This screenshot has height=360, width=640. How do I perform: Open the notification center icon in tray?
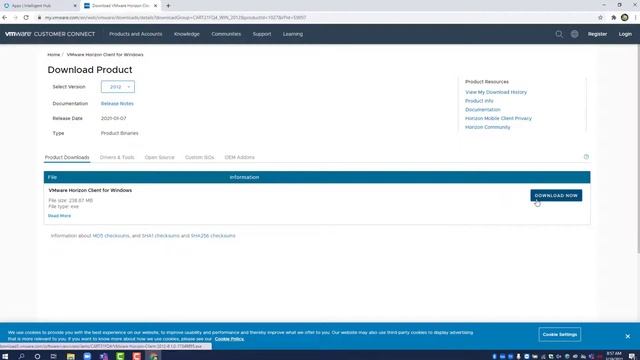click(632, 356)
